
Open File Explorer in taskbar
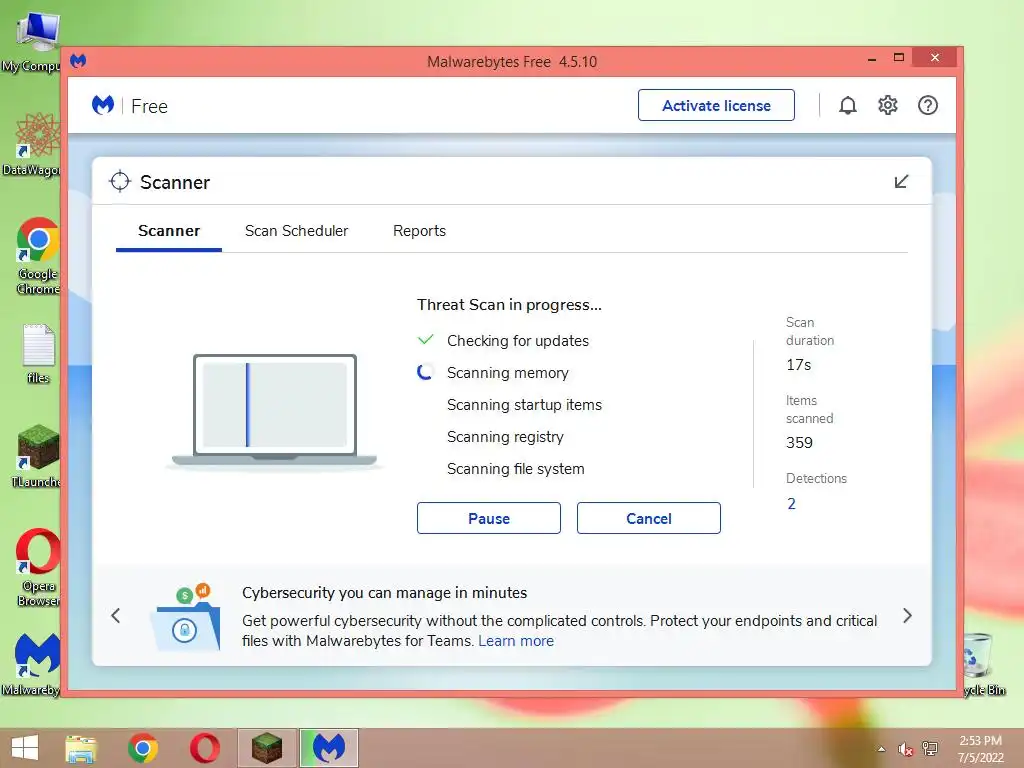pyautogui.click(x=81, y=748)
